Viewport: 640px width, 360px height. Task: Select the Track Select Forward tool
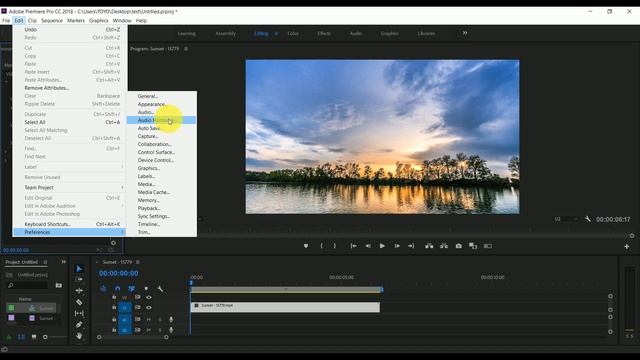tap(79, 280)
